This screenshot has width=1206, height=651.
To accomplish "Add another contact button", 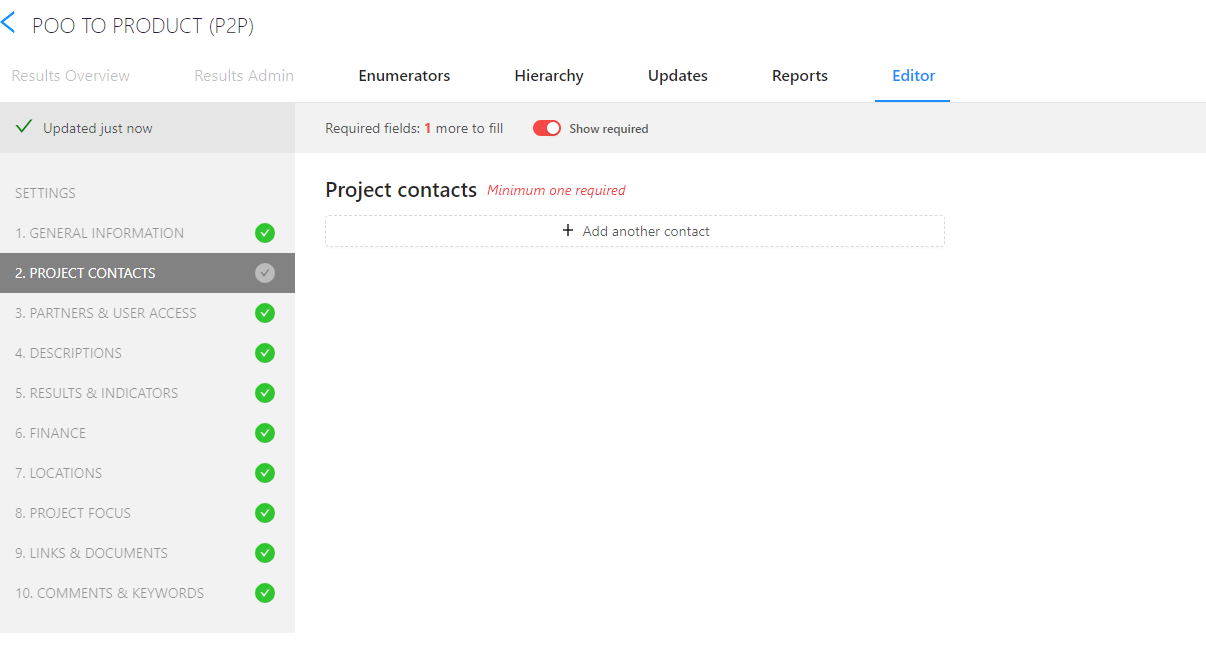I will (x=635, y=231).
